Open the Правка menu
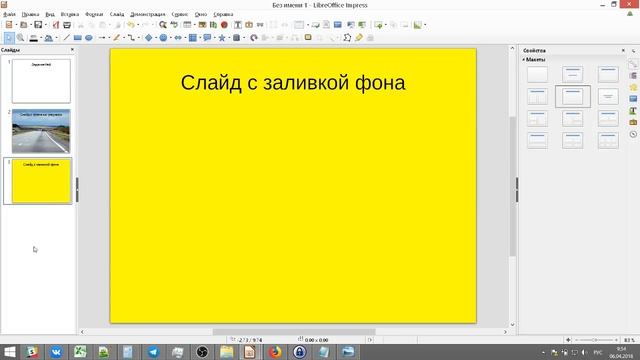This screenshot has width=640, height=360. click(x=30, y=14)
